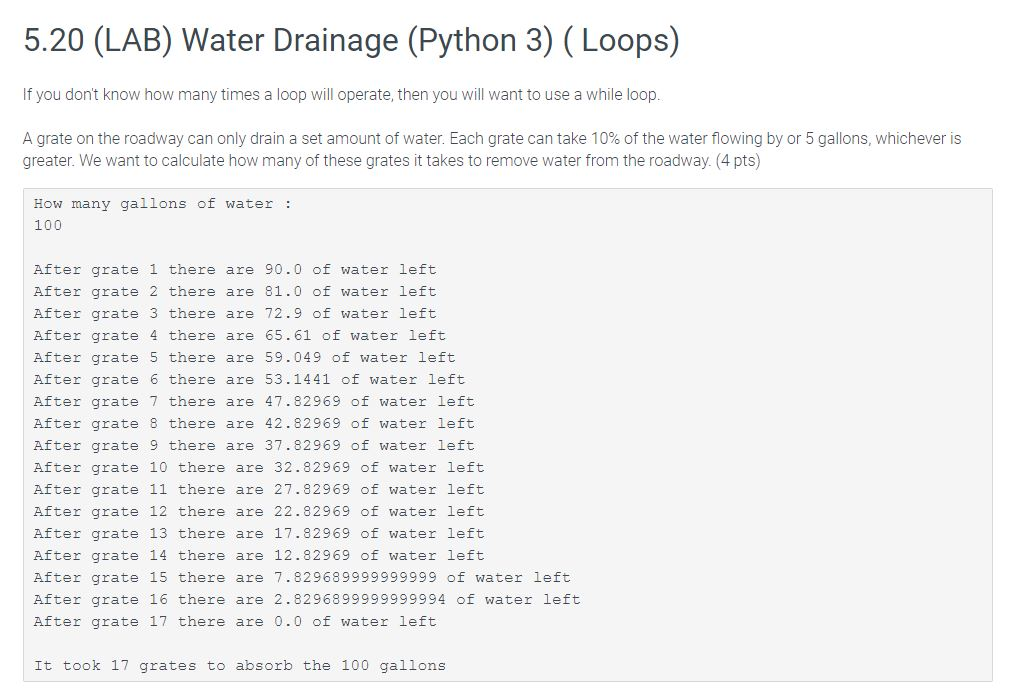This screenshot has width=1011, height=696.
Task: Click the "It took 17 grates" summary line
Action: point(239,666)
